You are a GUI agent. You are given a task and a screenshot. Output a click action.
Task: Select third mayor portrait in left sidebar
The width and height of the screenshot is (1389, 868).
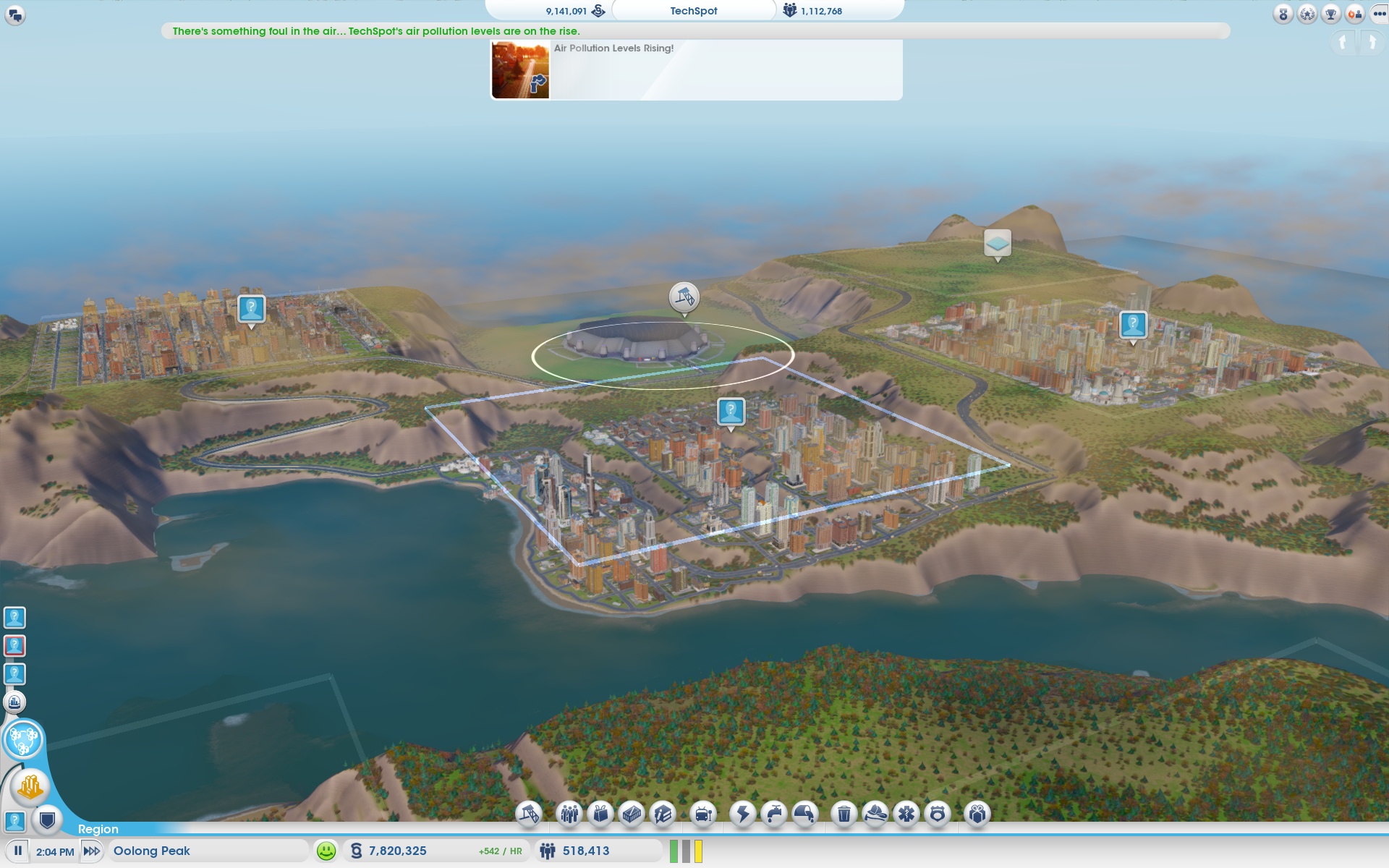(x=14, y=674)
